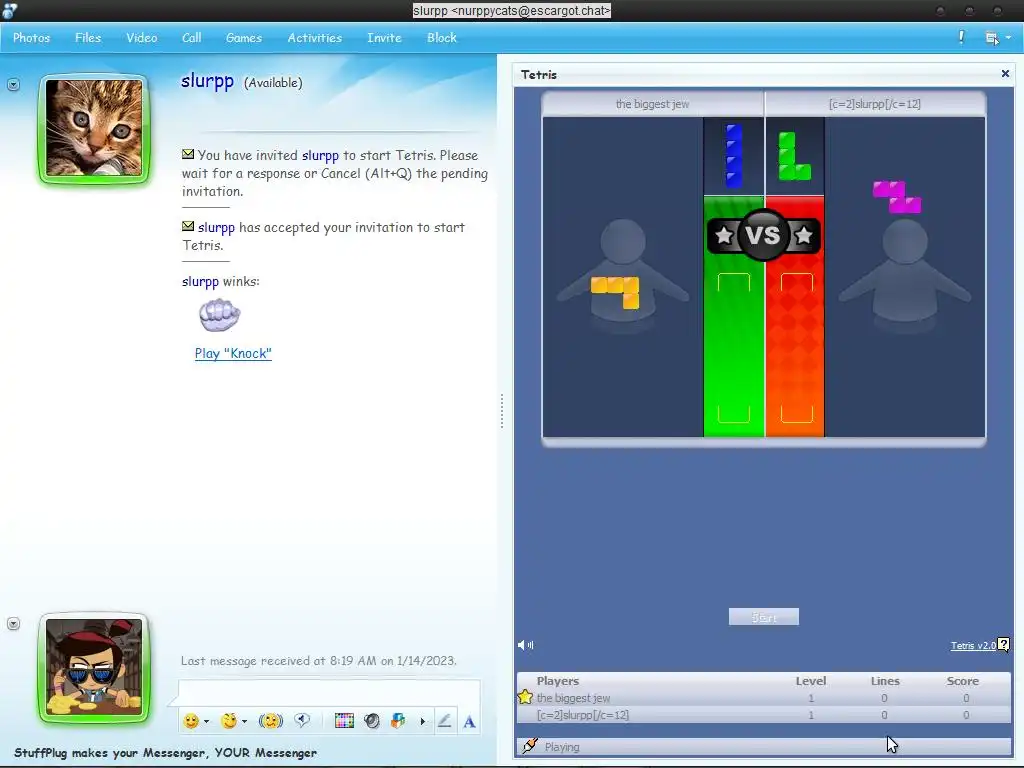
Task: Click the yellow J tetromino piece
Action: coord(615,293)
